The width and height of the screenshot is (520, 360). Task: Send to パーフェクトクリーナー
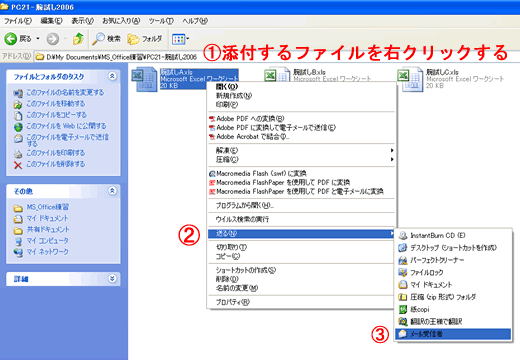(x=453, y=260)
